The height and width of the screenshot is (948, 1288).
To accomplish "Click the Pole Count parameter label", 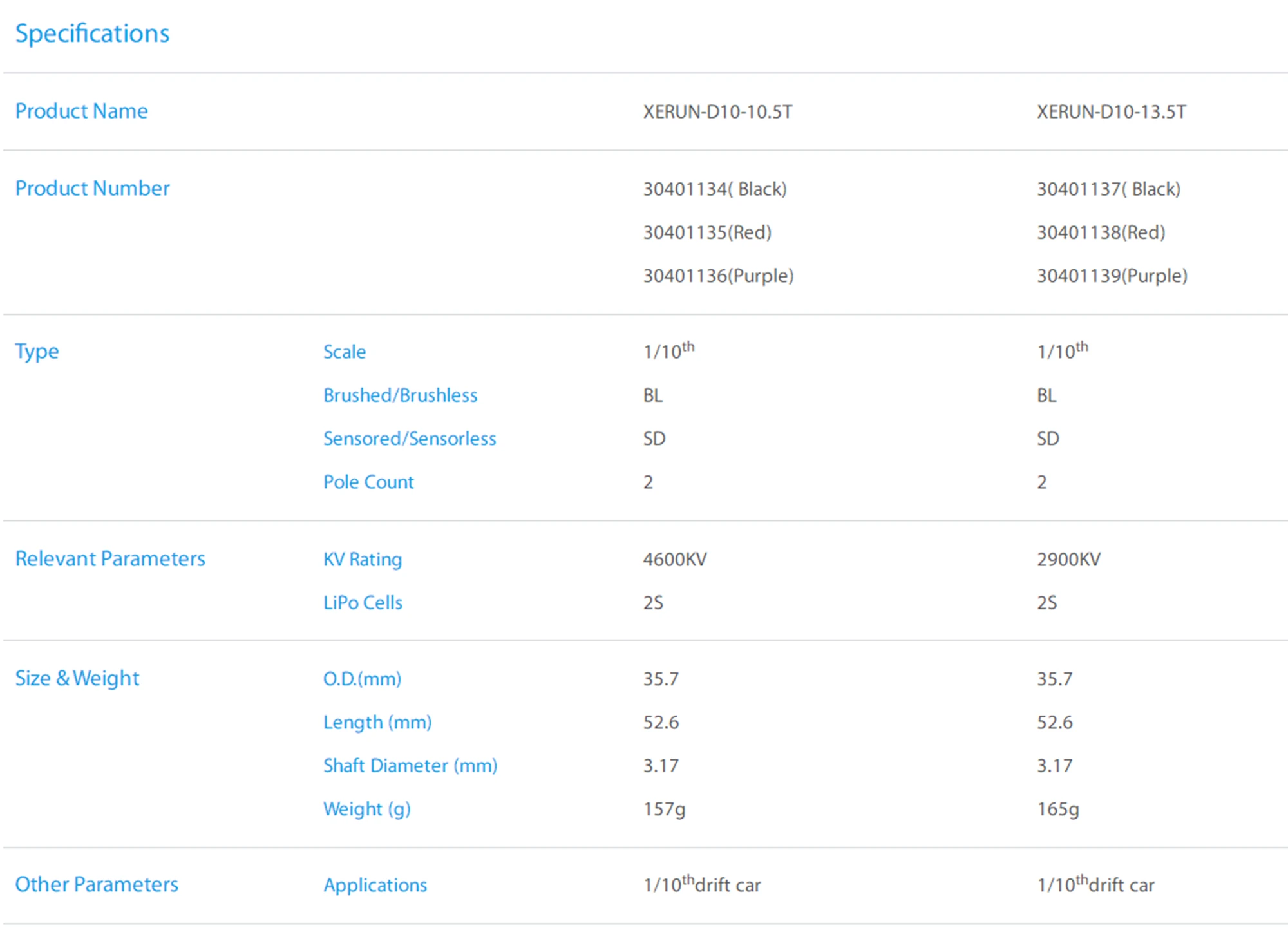I will 368,482.
